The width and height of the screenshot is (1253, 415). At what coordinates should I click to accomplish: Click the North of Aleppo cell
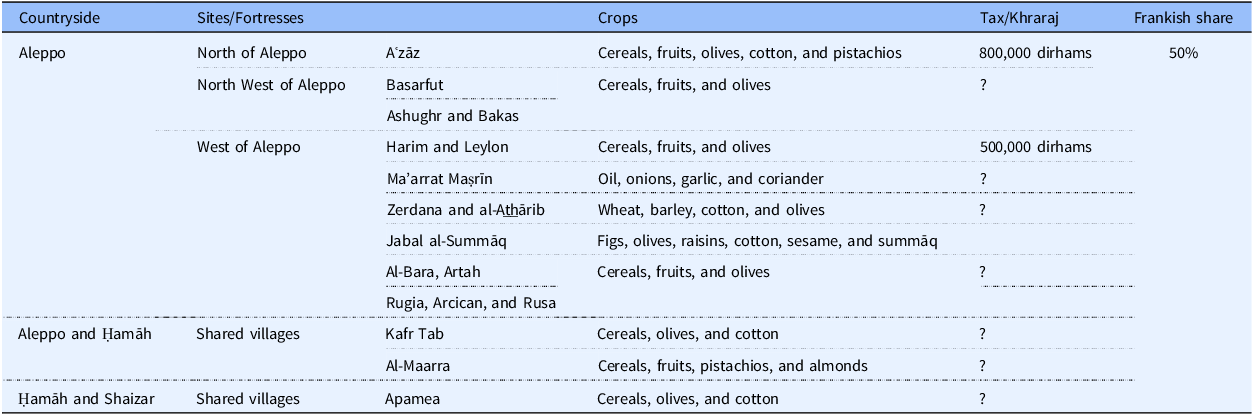252,53
